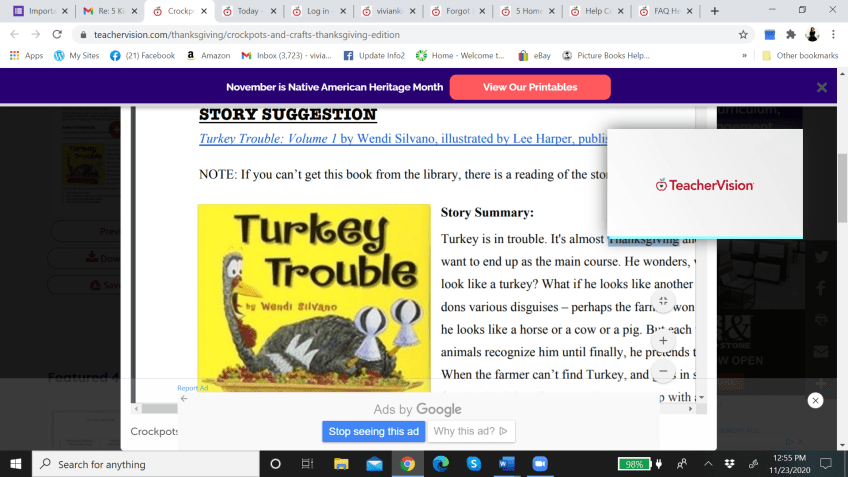Click the View Our Printables button
The image size is (848, 477).
point(530,87)
